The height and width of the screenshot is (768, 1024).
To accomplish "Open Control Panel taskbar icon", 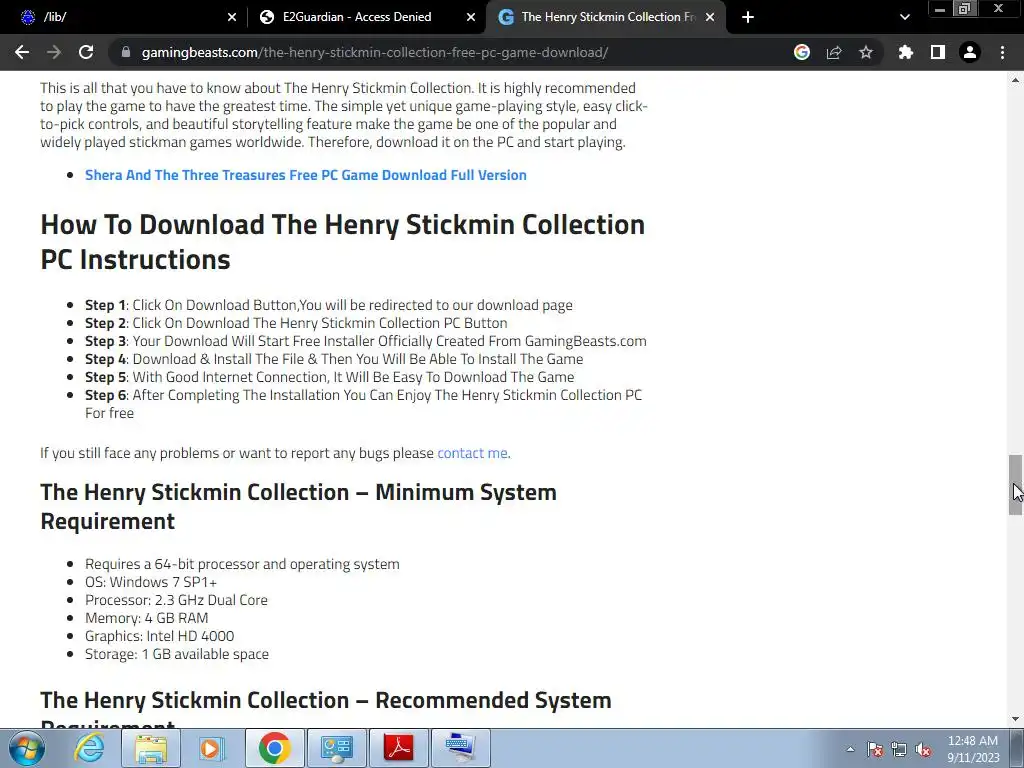I will (337, 748).
